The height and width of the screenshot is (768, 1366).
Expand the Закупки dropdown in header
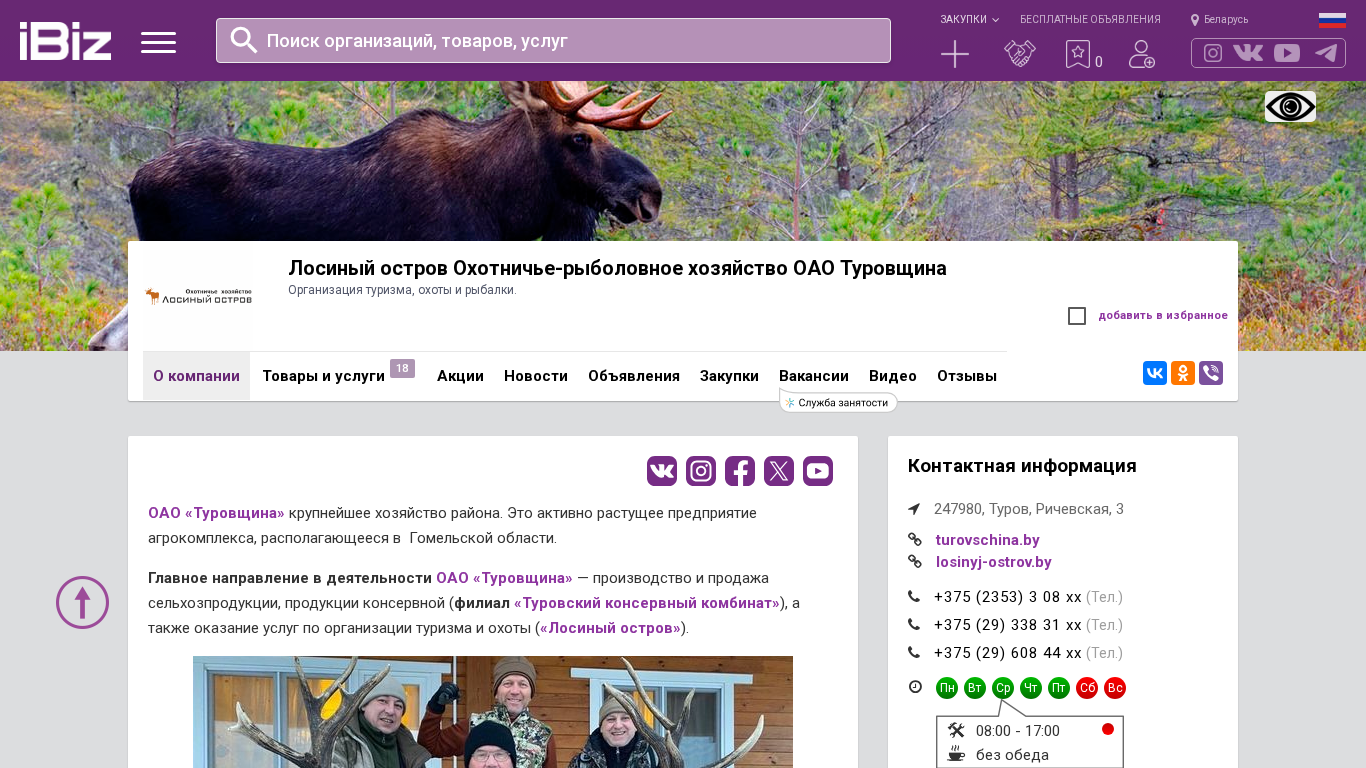coord(969,20)
